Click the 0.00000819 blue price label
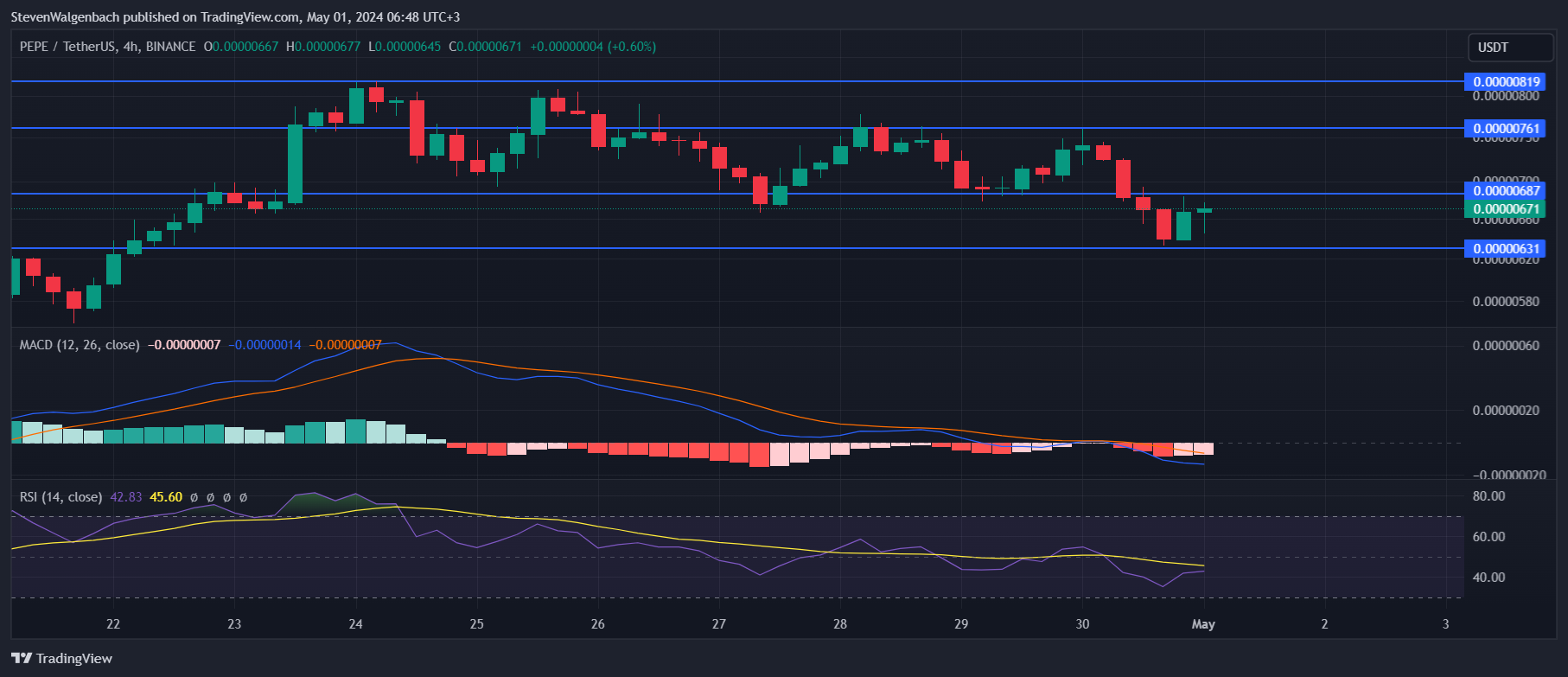 pyautogui.click(x=1505, y=82)
